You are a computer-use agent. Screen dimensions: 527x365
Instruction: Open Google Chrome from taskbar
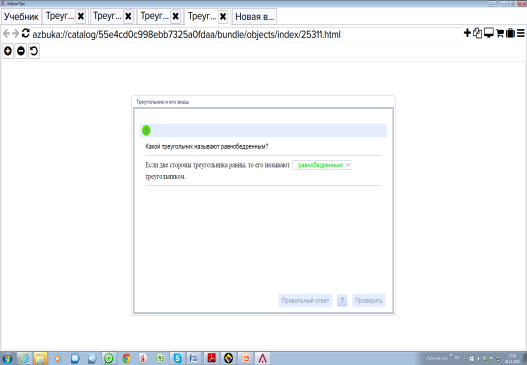(x=126, y=359)
